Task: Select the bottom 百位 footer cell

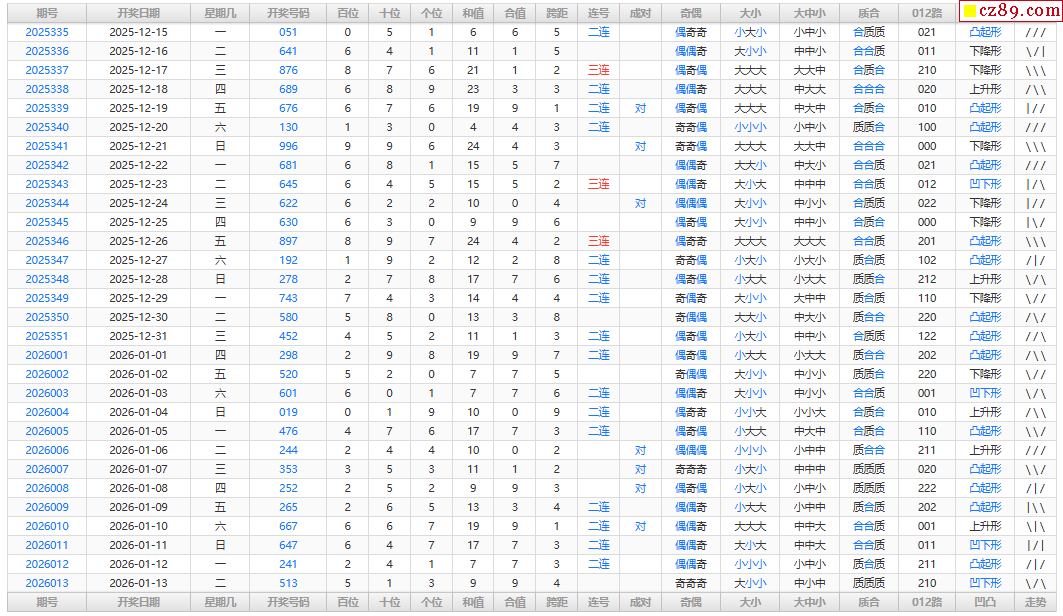Action: (x=348, y=602)
